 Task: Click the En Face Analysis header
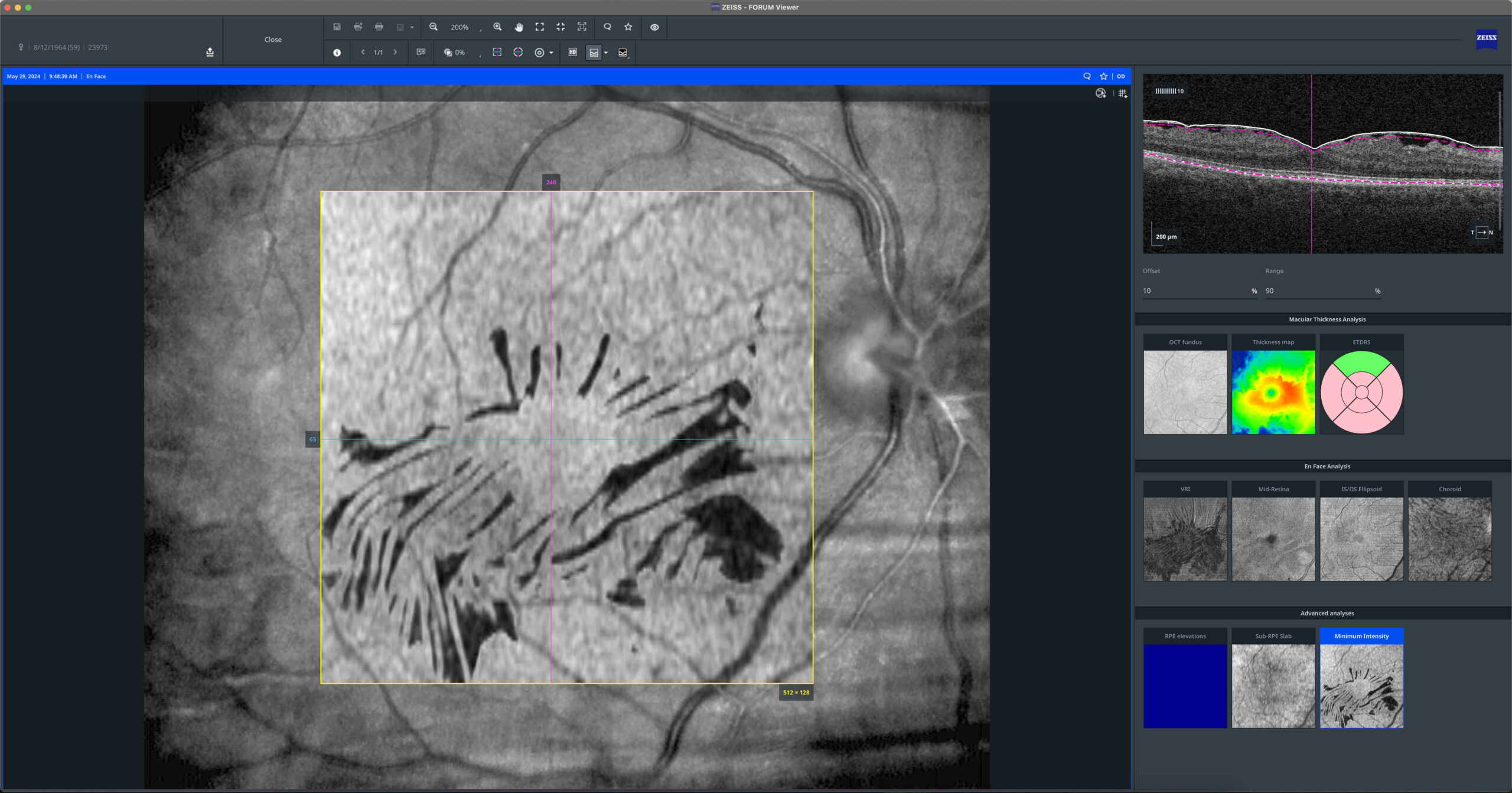(x=1327, y=466)
